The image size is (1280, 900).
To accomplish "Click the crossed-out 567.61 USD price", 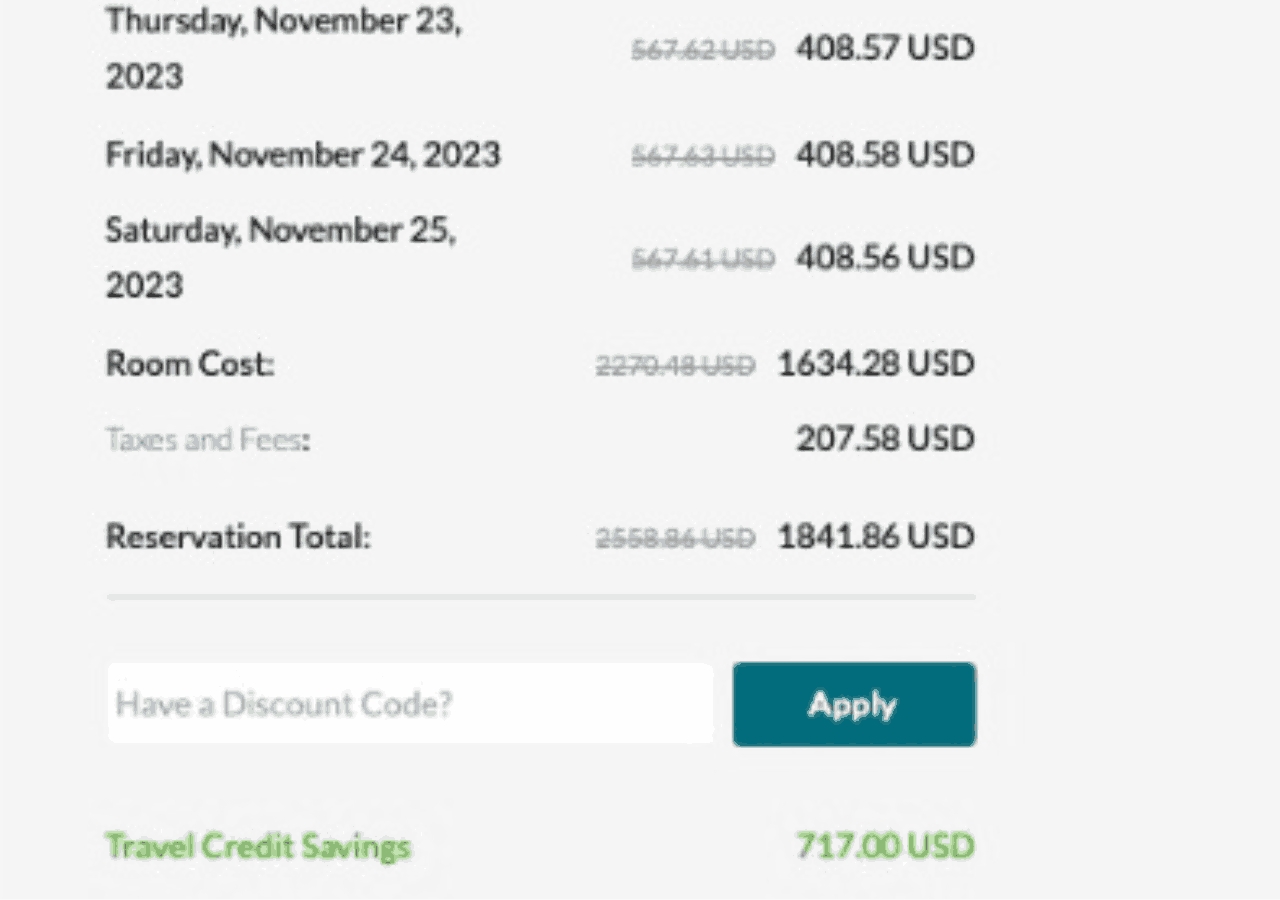I will [702, 259].
